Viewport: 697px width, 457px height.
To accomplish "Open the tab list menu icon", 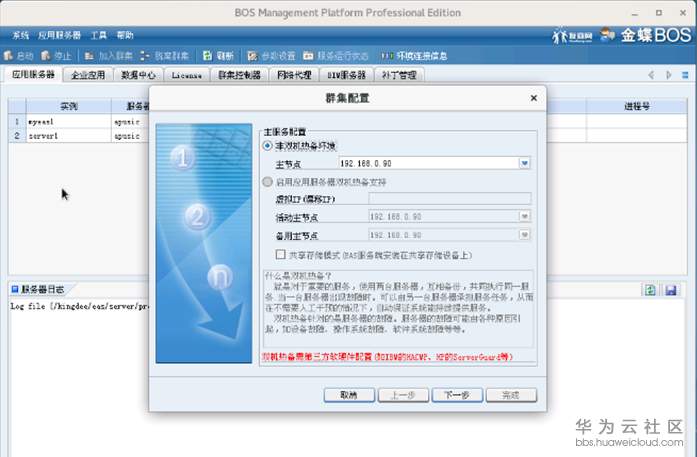I will pos(685,75).
